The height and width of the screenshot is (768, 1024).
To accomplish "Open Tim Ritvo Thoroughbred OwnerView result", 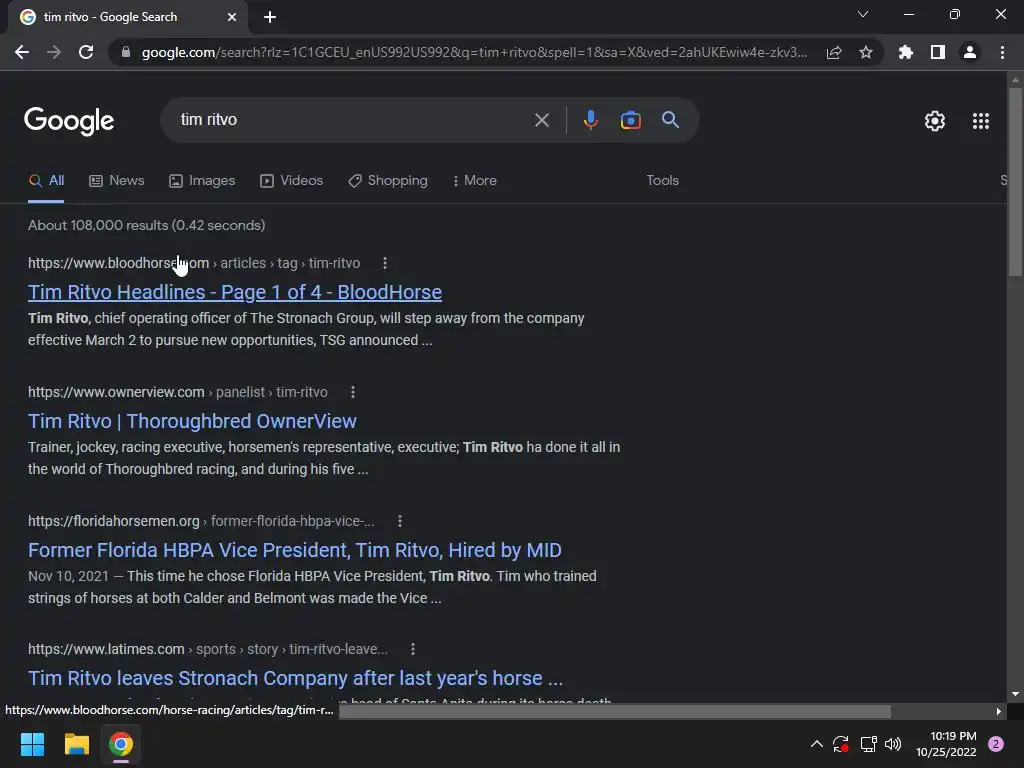I will click(192, 421).
